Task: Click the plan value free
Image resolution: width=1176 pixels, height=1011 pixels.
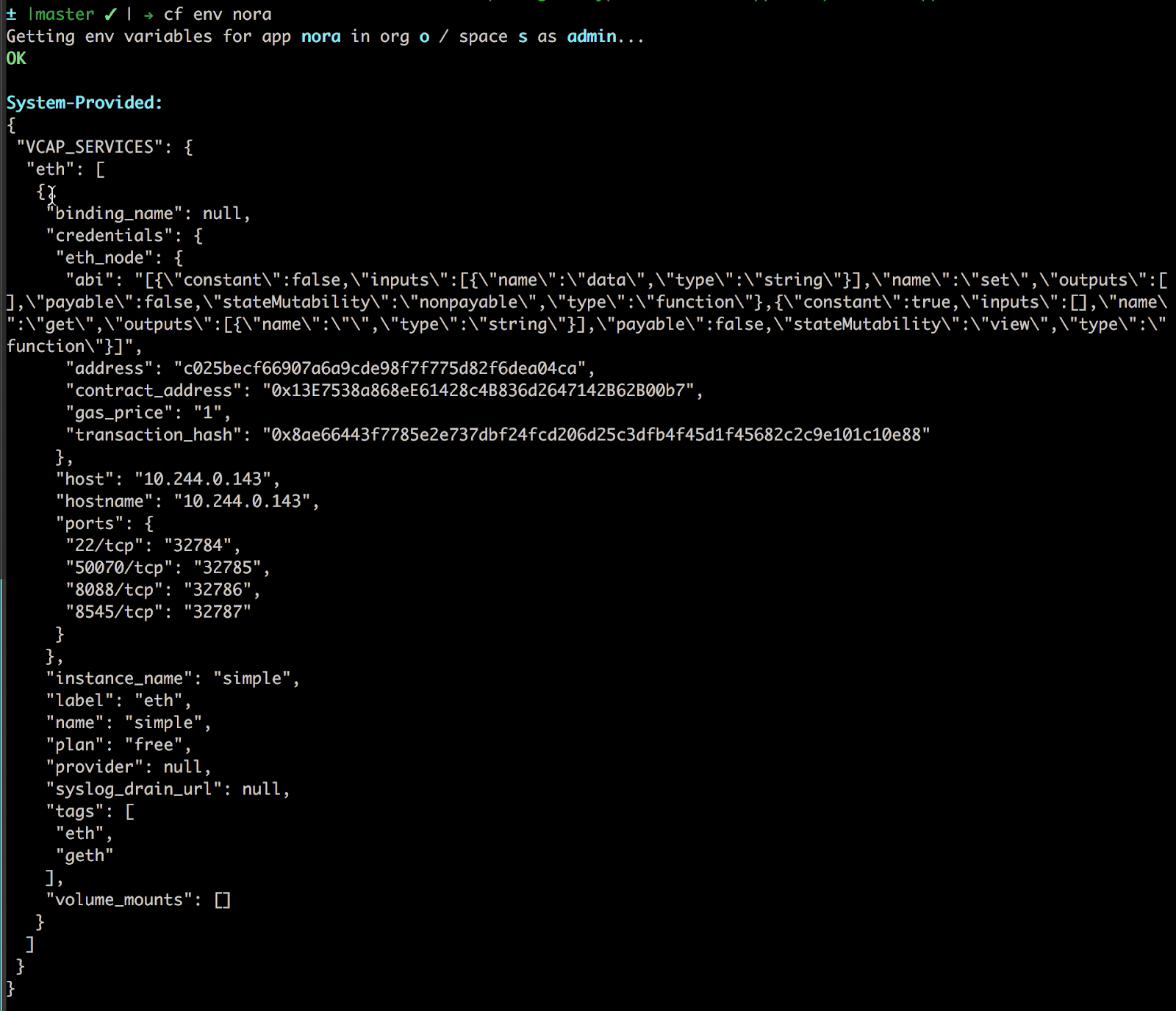Action: coord(154,744)
